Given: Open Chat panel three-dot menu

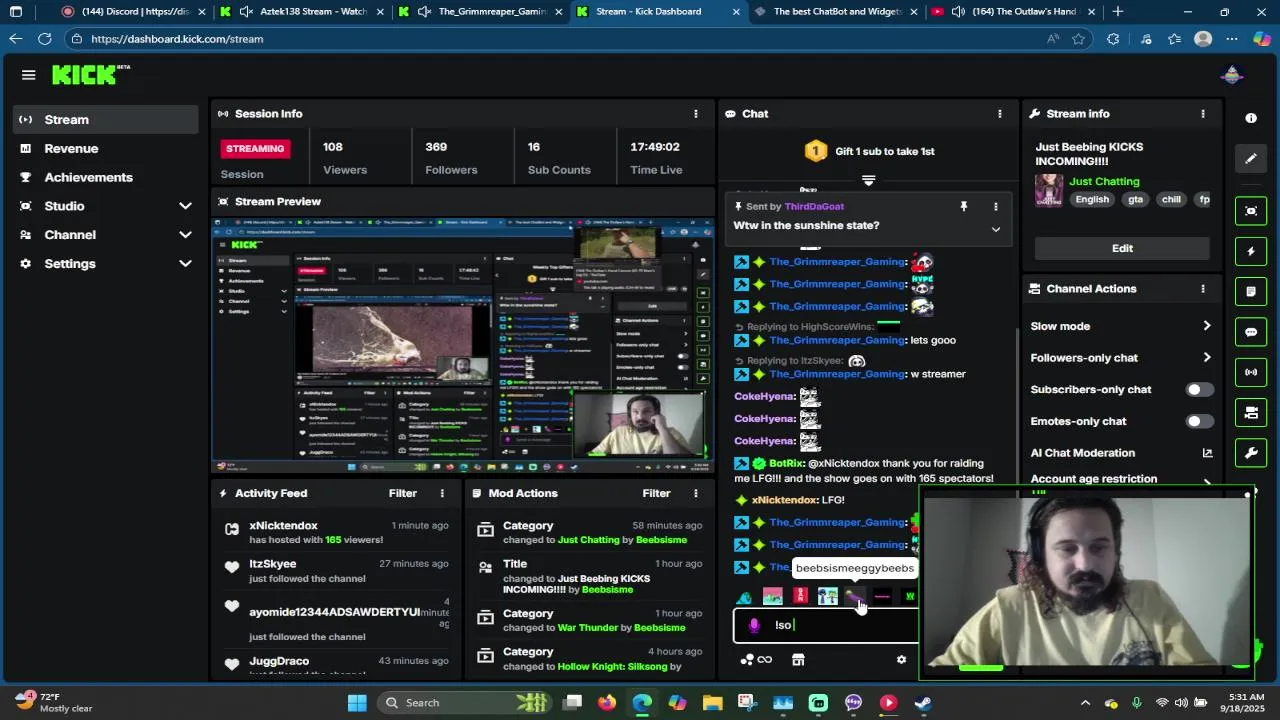Looking at the screenshot, I should coord(999,114).
